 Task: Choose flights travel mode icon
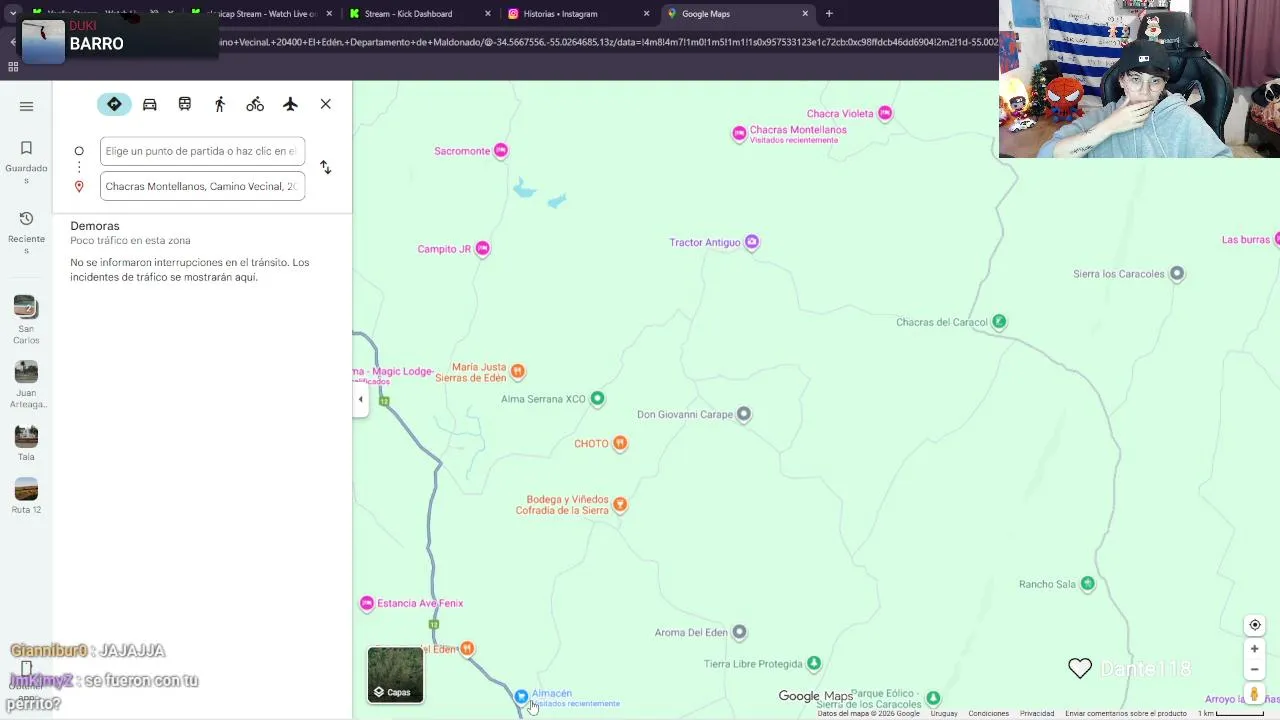pyautogui.click(x=290, y=104)
